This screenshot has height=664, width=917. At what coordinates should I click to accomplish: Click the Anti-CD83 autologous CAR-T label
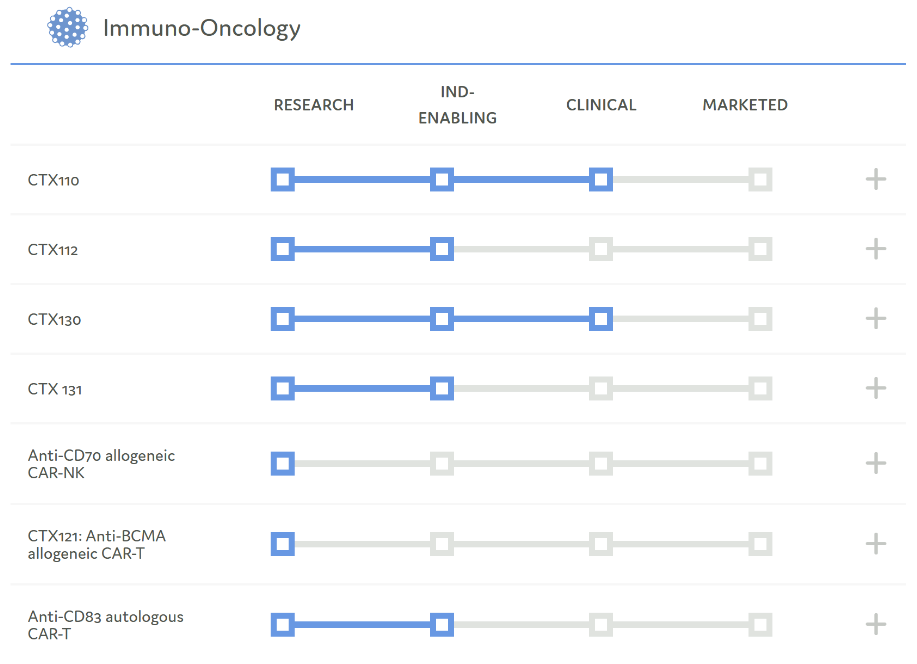(x=106, y=625)
